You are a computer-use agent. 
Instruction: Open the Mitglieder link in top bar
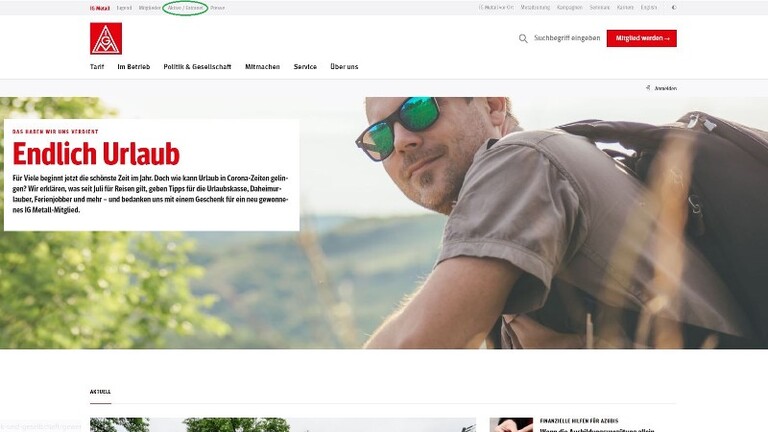tap(149, 8)
